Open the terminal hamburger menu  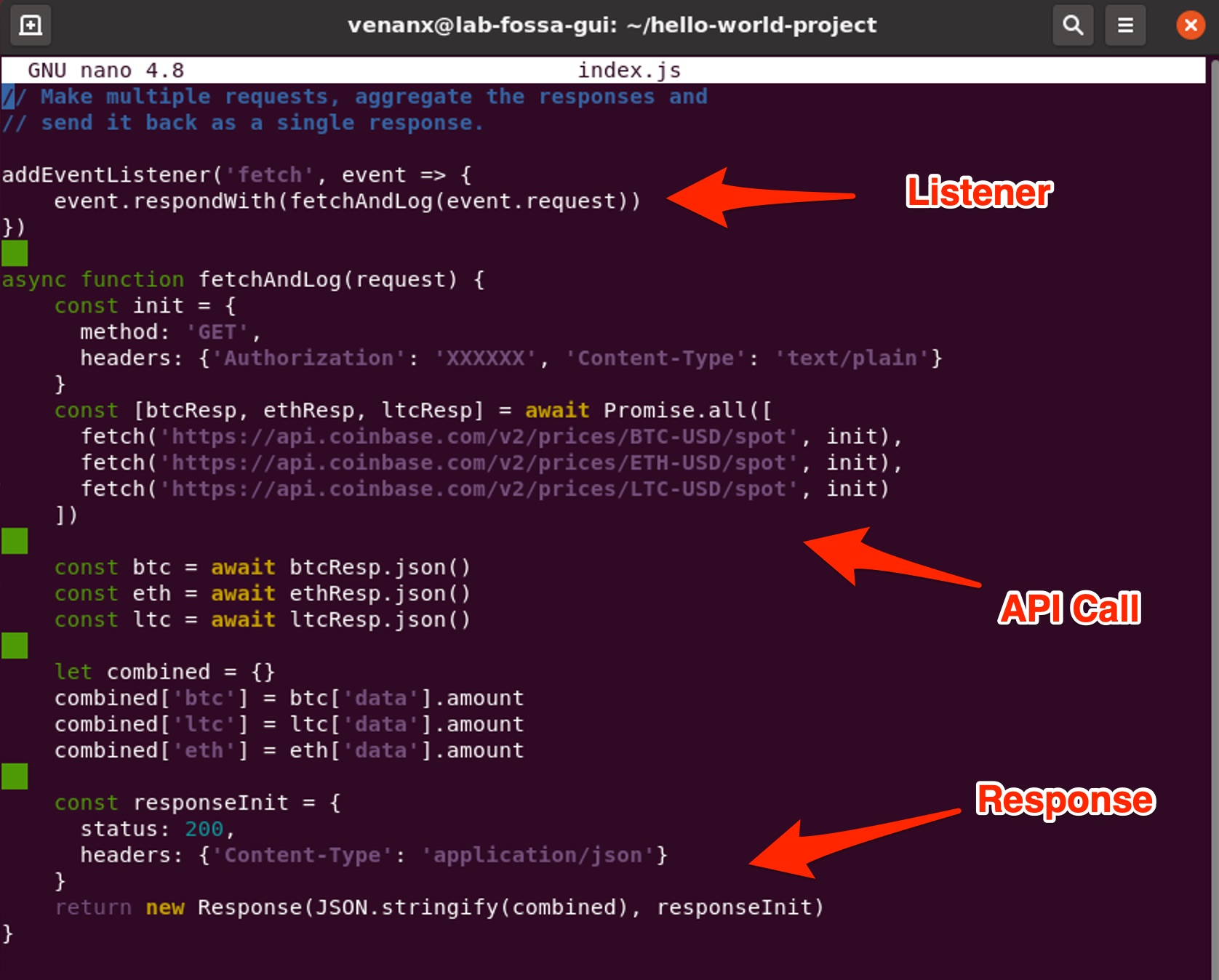pos(1125,25)
